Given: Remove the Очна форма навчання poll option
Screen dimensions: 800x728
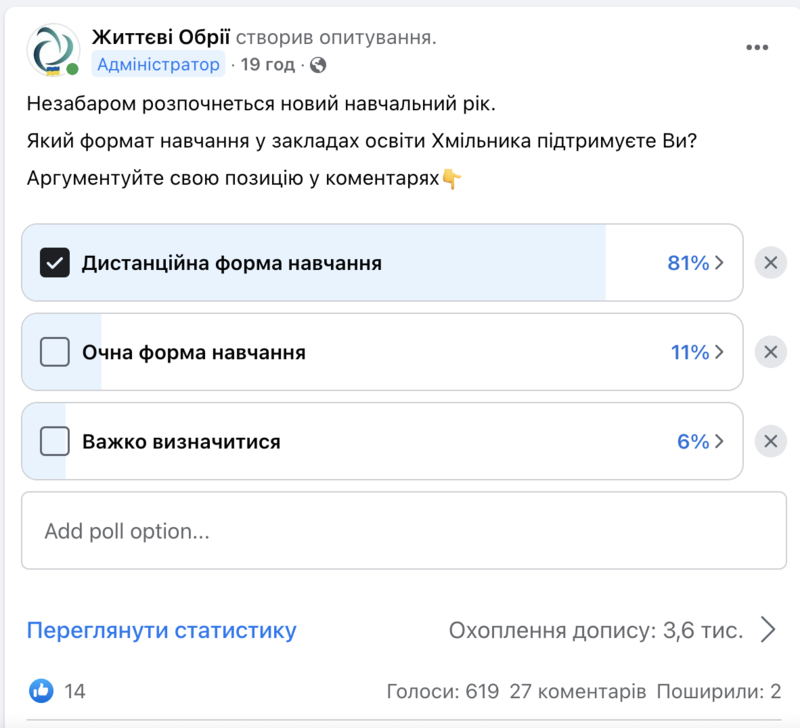Looking at the screenshot, I should click(770, 352).
